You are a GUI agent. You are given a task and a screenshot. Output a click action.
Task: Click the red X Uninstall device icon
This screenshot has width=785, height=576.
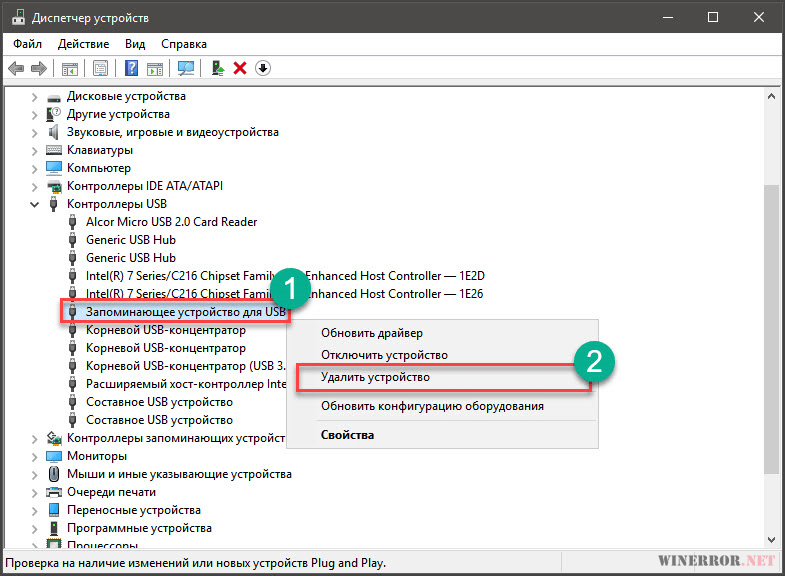click(240, 68)
